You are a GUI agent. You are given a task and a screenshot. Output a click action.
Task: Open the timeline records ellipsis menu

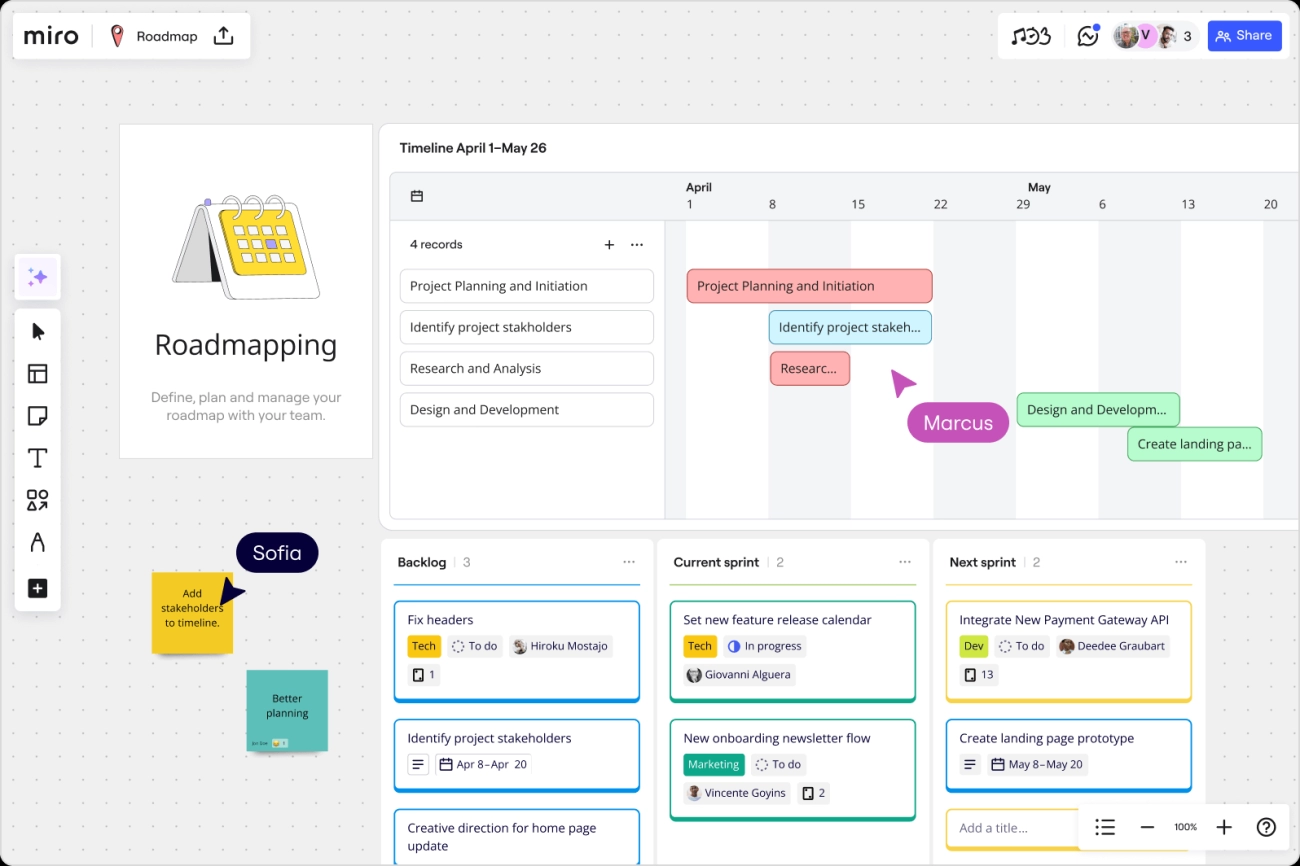[x=637, y=245]
